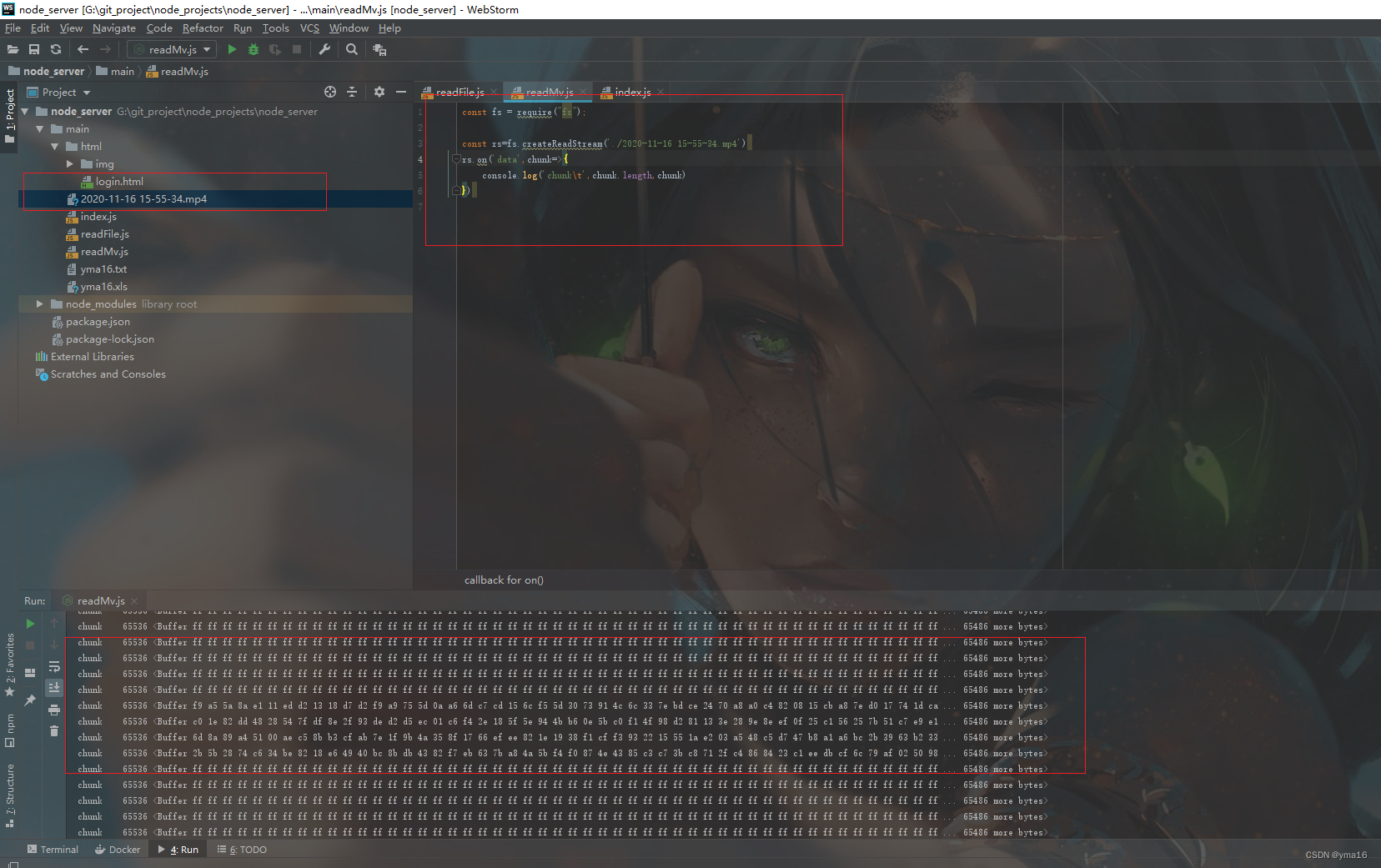Fold the arrow function at line 4

pyautogui.click(x=456, y=159)
